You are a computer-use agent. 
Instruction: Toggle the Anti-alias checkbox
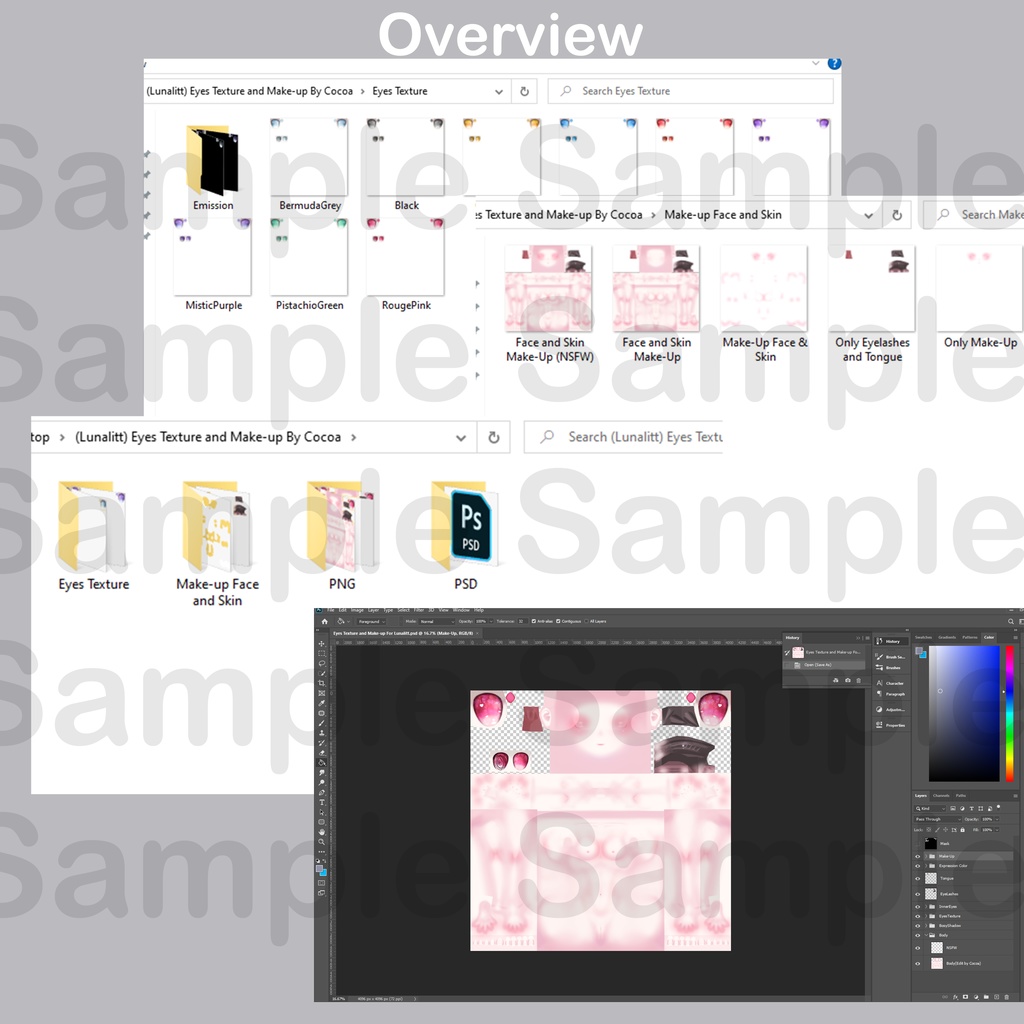pyautogui.click(x=534, y=621)
